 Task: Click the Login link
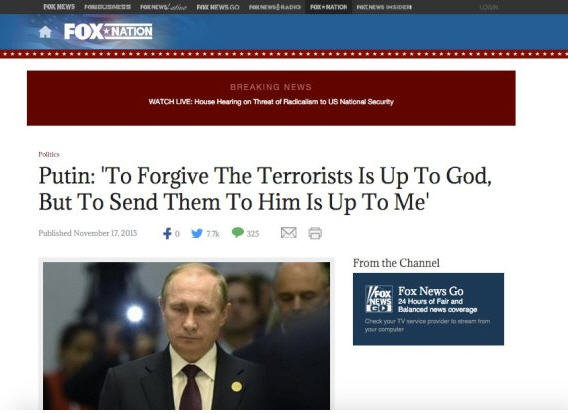point(488,7)
